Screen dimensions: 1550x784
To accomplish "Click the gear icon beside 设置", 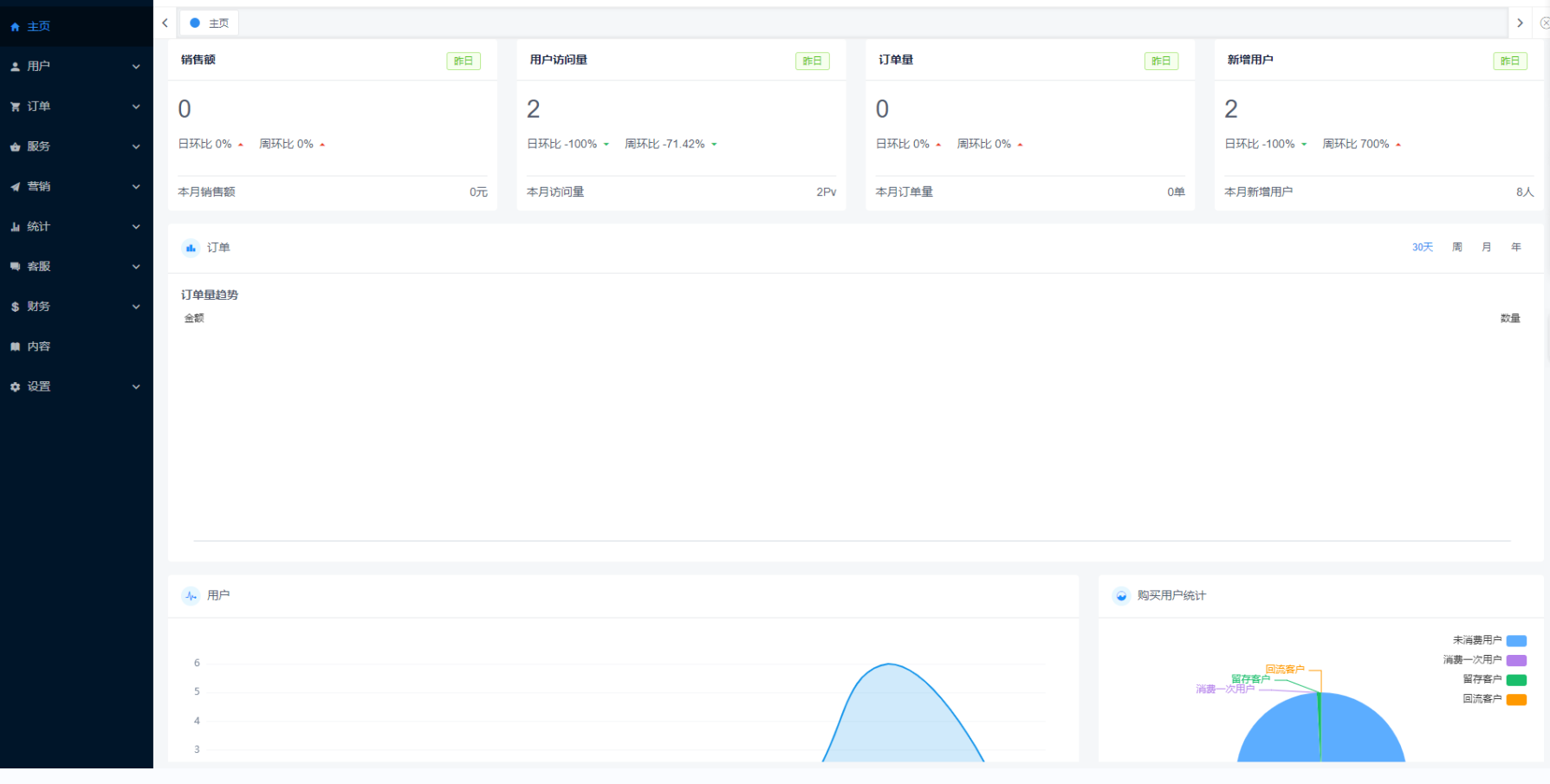I will (15, 387).
